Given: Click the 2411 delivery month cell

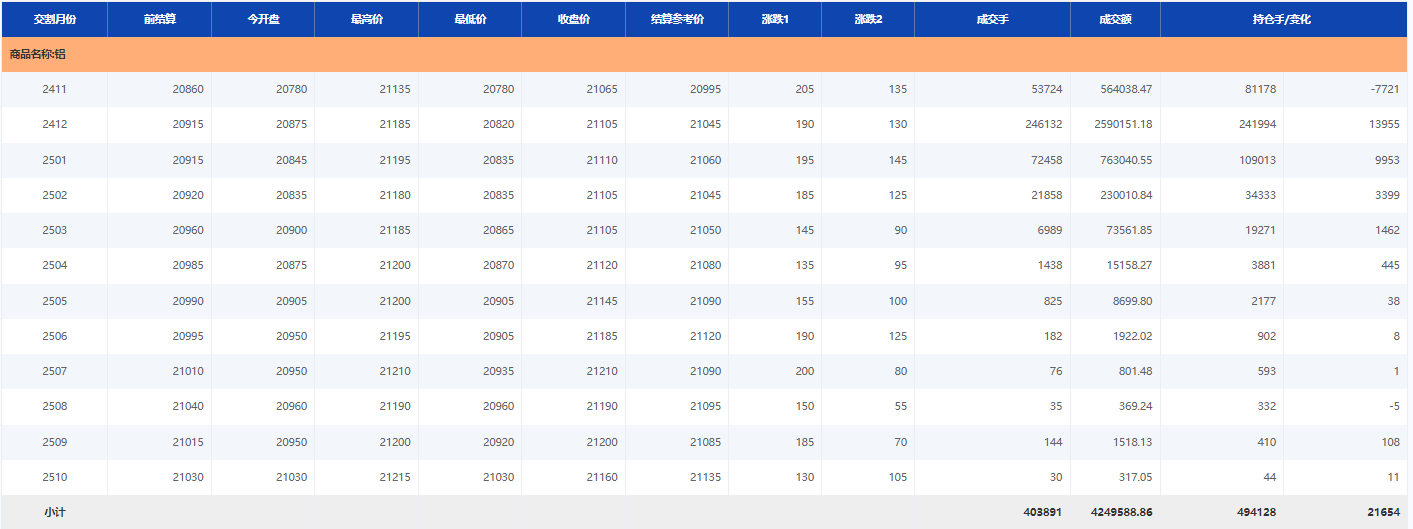Looking at the screenshot, I should point(54,89).
